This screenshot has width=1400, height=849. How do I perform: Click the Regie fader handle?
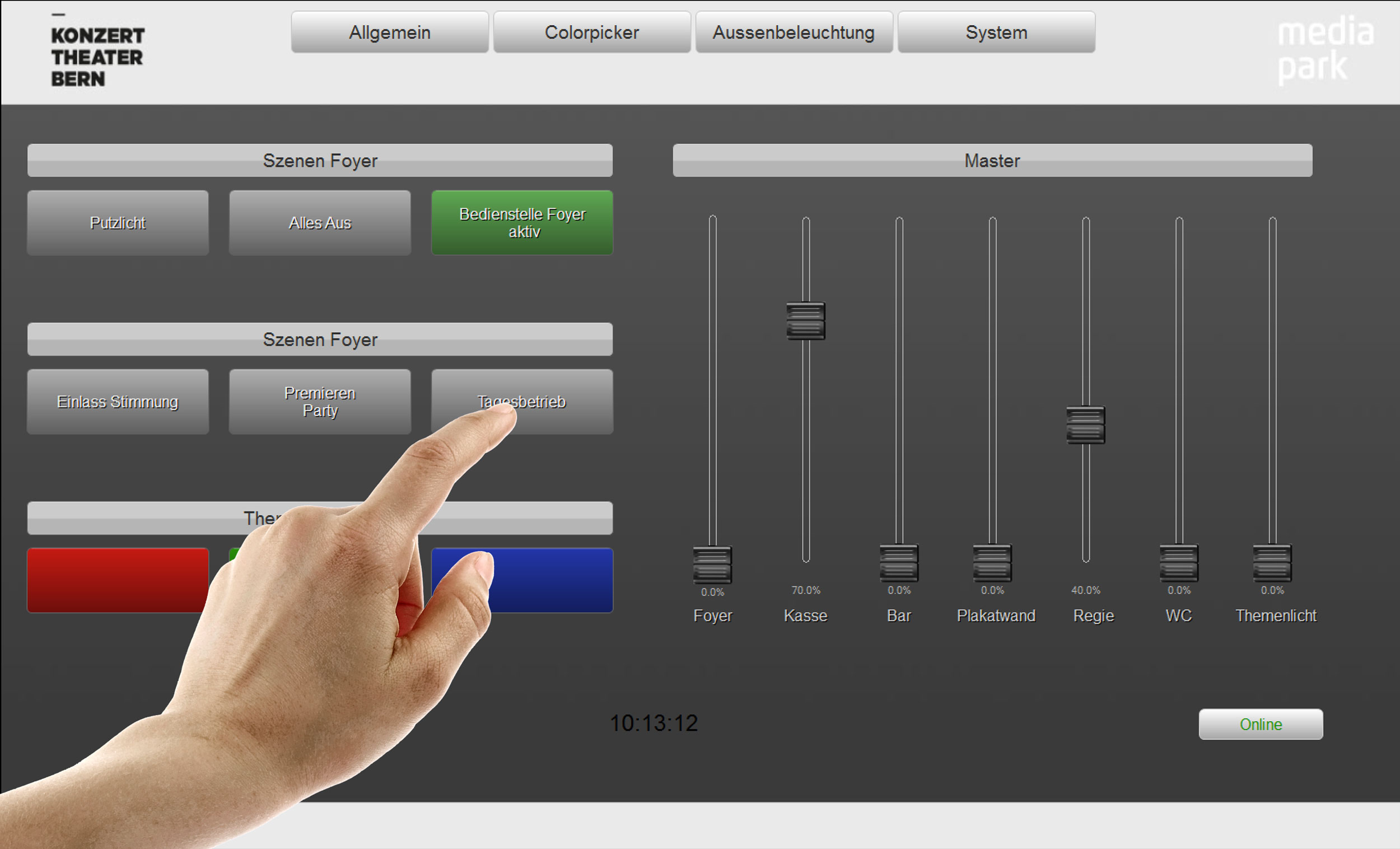(x=1085, y=424)
